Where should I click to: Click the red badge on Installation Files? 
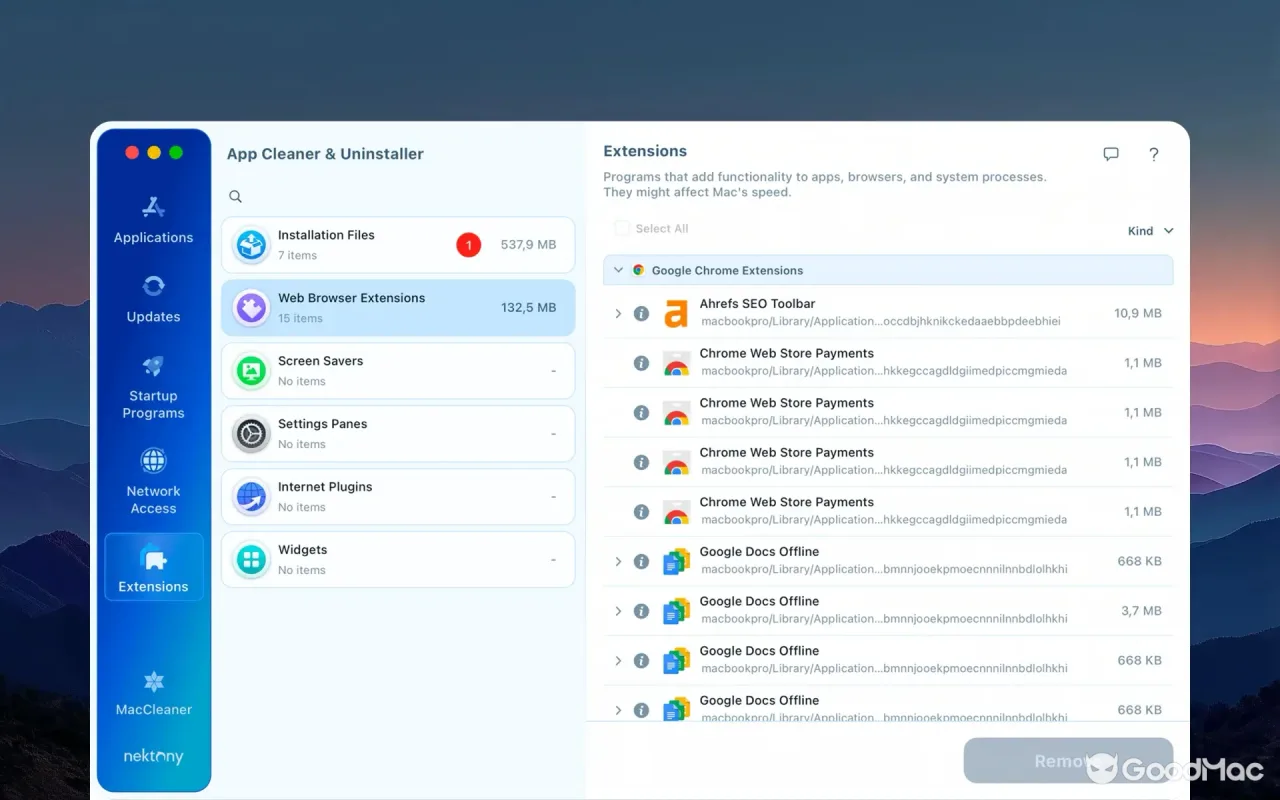(469, 244)
